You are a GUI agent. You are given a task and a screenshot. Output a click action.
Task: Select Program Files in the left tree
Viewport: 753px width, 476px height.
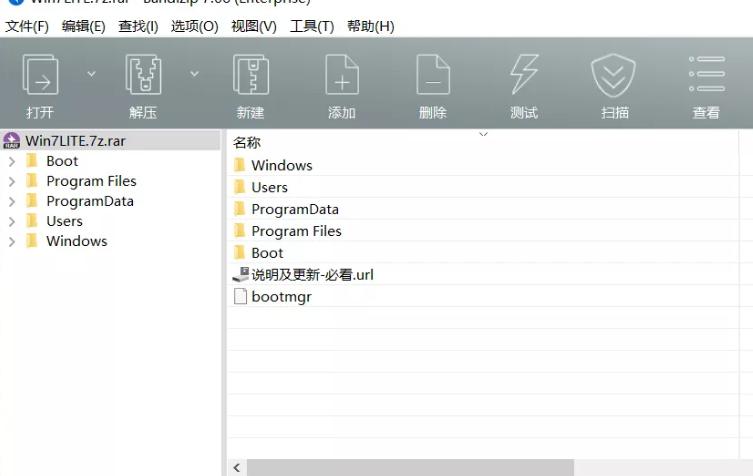(x=91, y=181)
